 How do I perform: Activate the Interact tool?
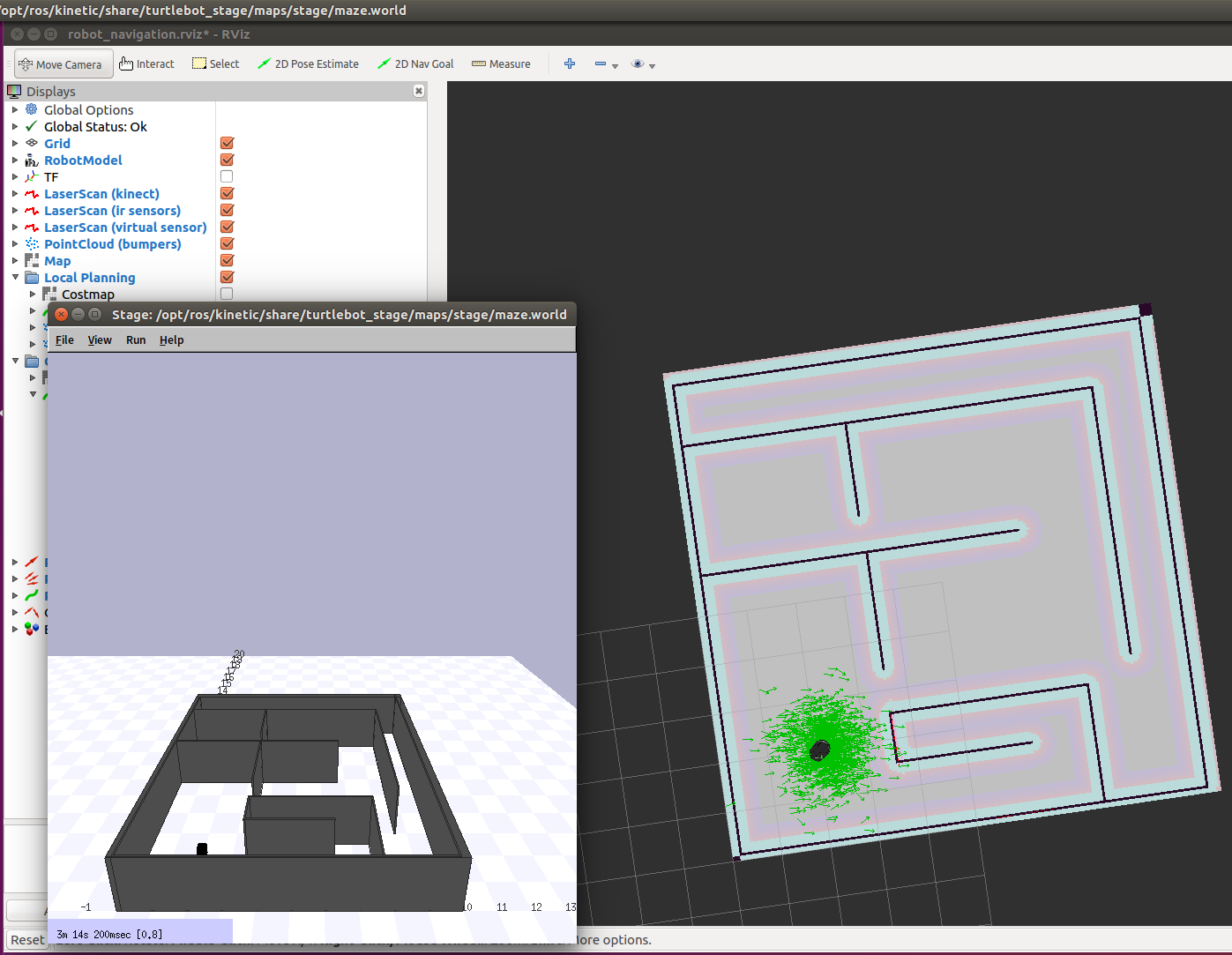pos(146,64)
